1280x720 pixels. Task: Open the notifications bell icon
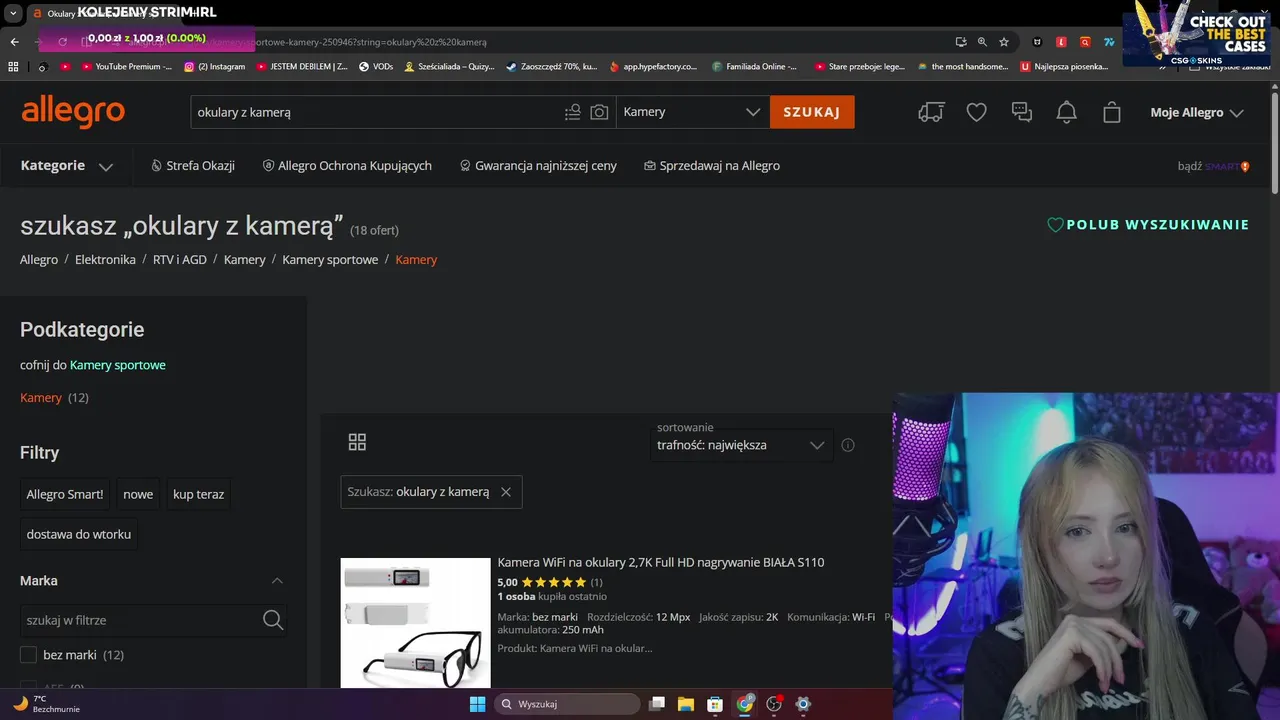coord(1067,112)
